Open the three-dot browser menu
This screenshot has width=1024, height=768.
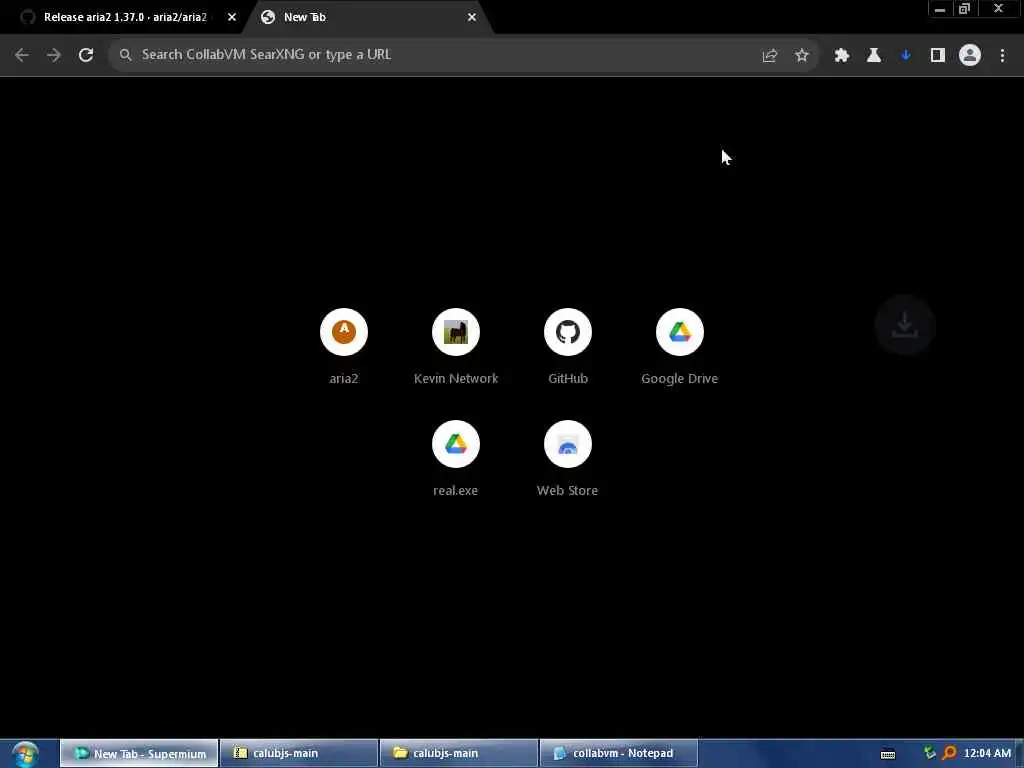coord(1002,56)
